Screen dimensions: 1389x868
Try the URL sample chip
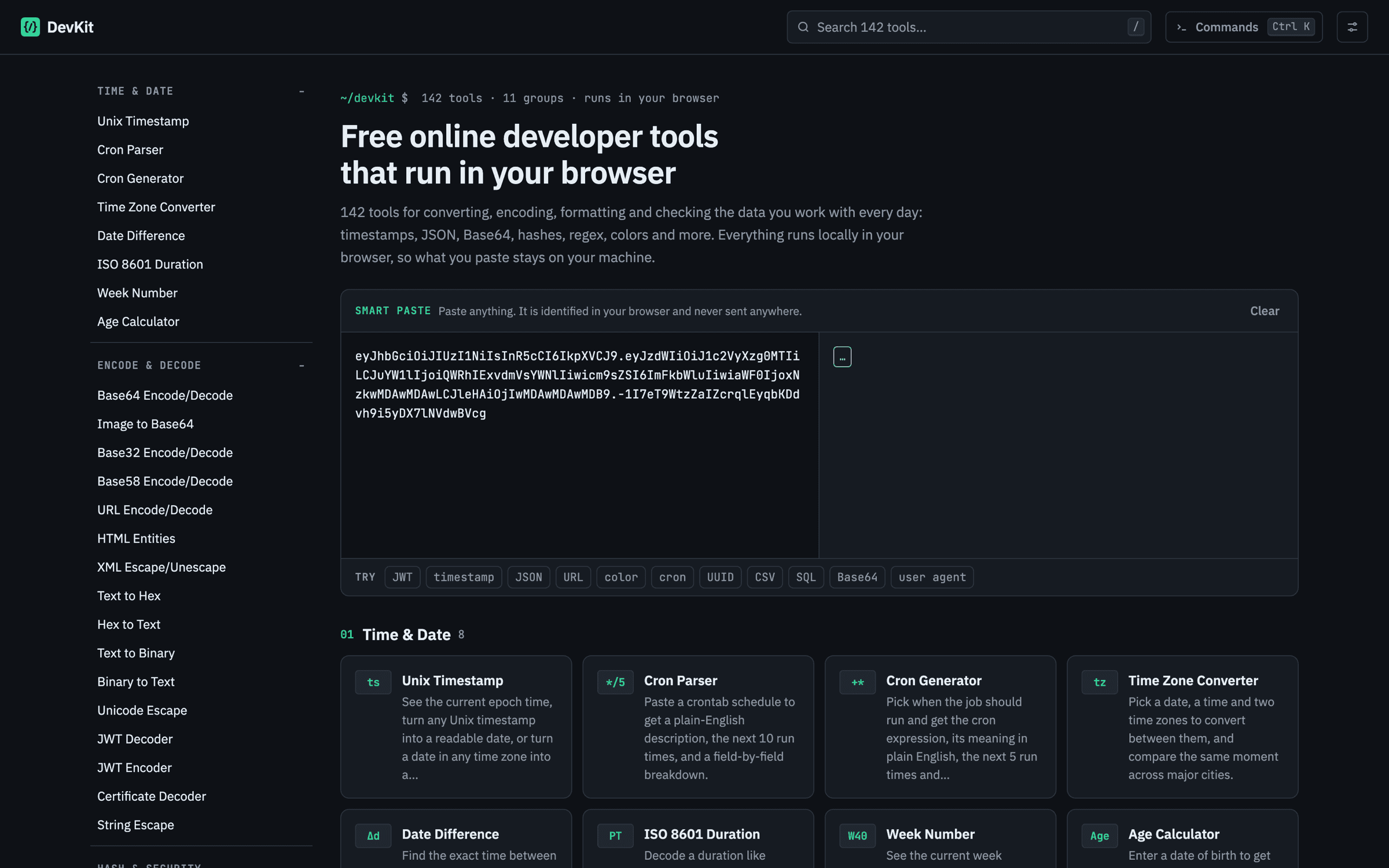[573, 577]
